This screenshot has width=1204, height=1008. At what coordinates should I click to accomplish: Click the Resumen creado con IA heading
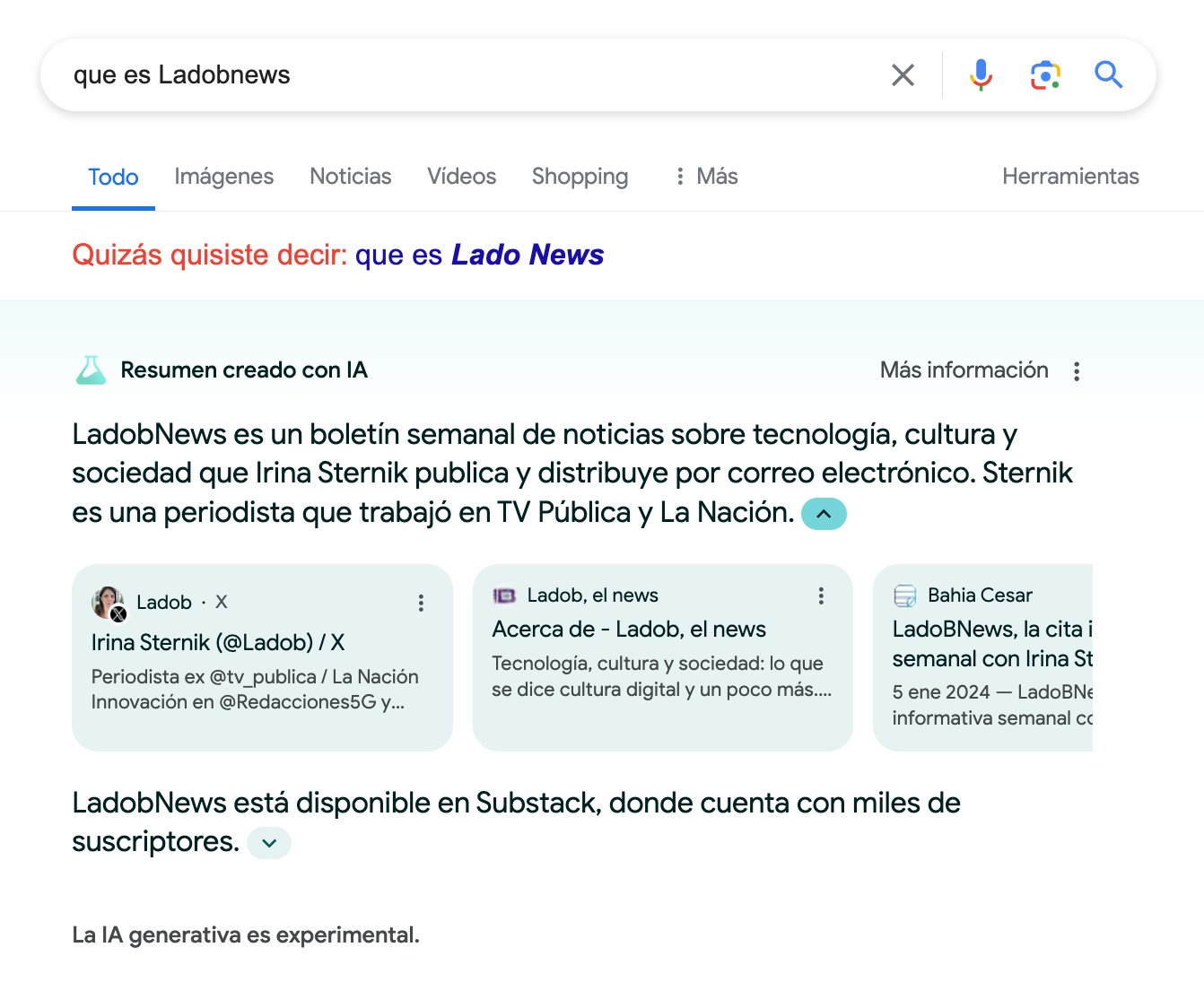244,370
